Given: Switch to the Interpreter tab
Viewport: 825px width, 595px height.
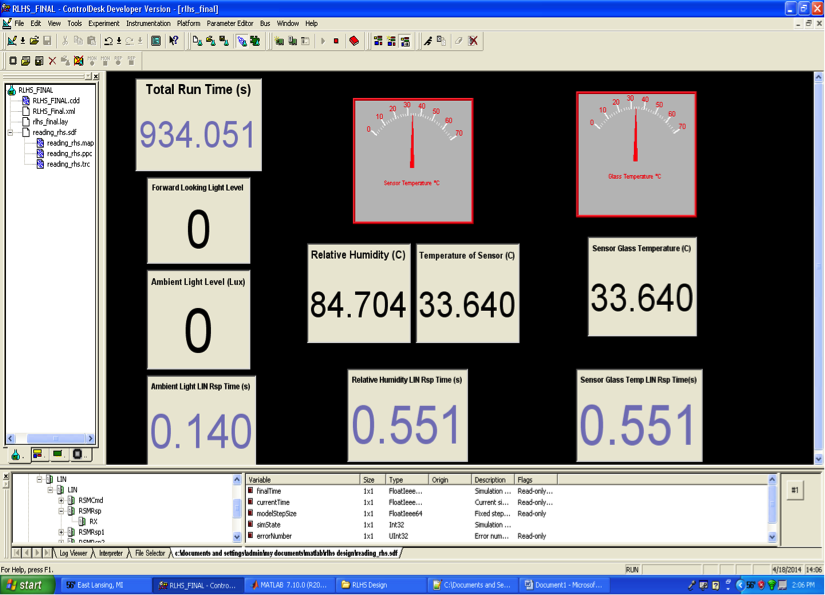Looking at the screenshot, I should [110, 553].
